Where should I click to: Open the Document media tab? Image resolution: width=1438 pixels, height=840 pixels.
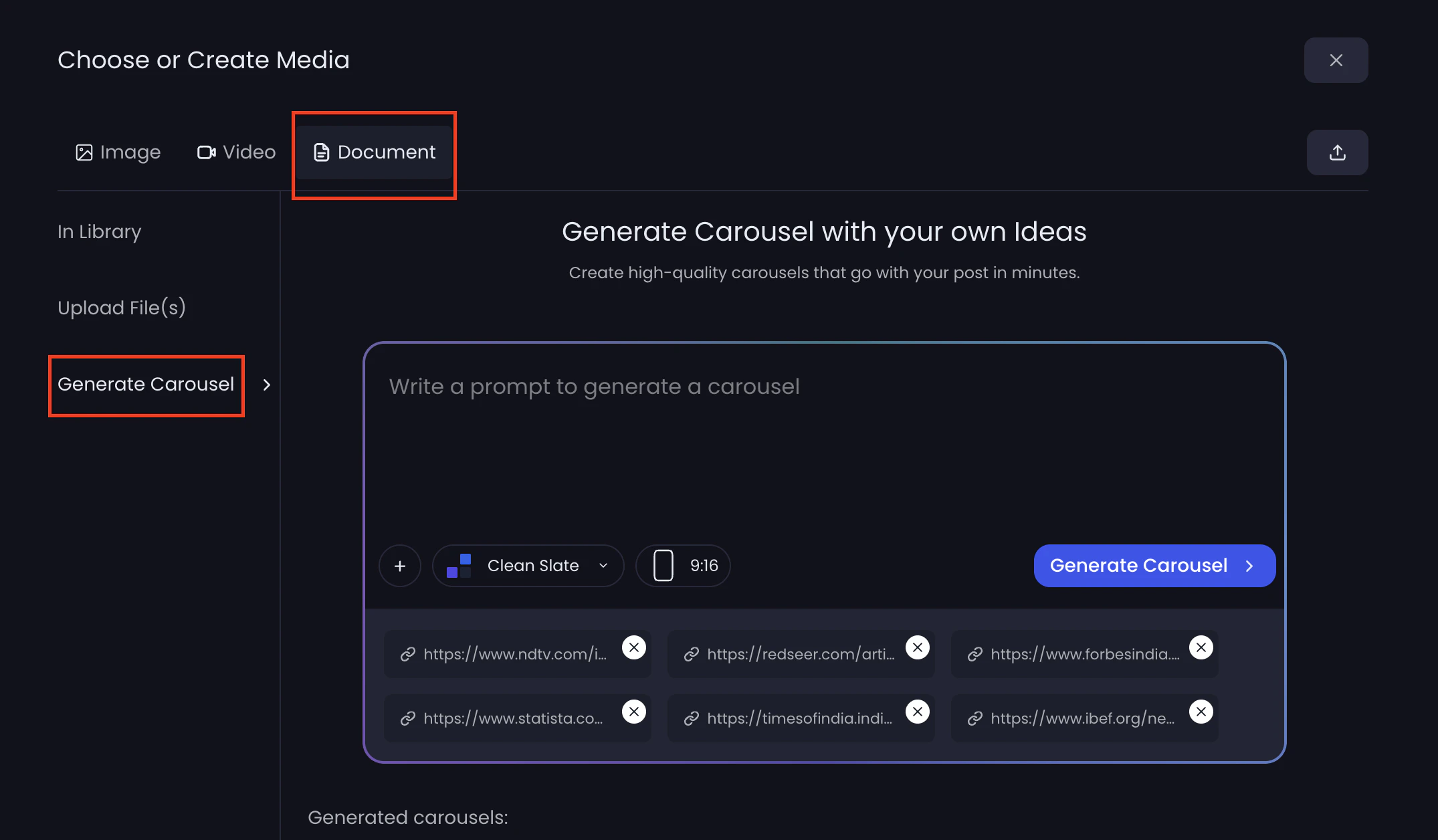(x=374, y=152)
